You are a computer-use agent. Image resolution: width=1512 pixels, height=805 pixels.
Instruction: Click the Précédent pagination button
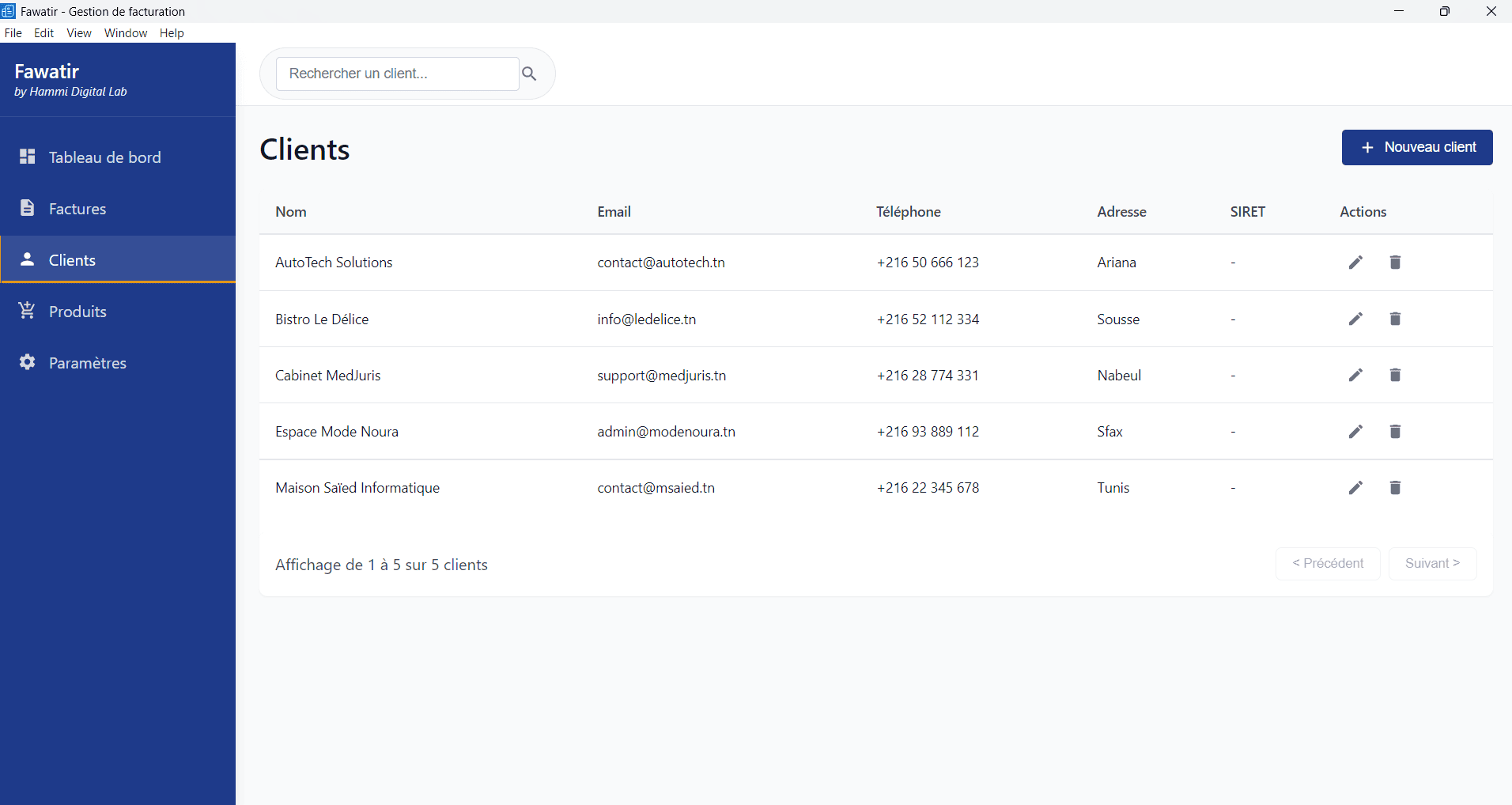click(x=1328, y=564)
